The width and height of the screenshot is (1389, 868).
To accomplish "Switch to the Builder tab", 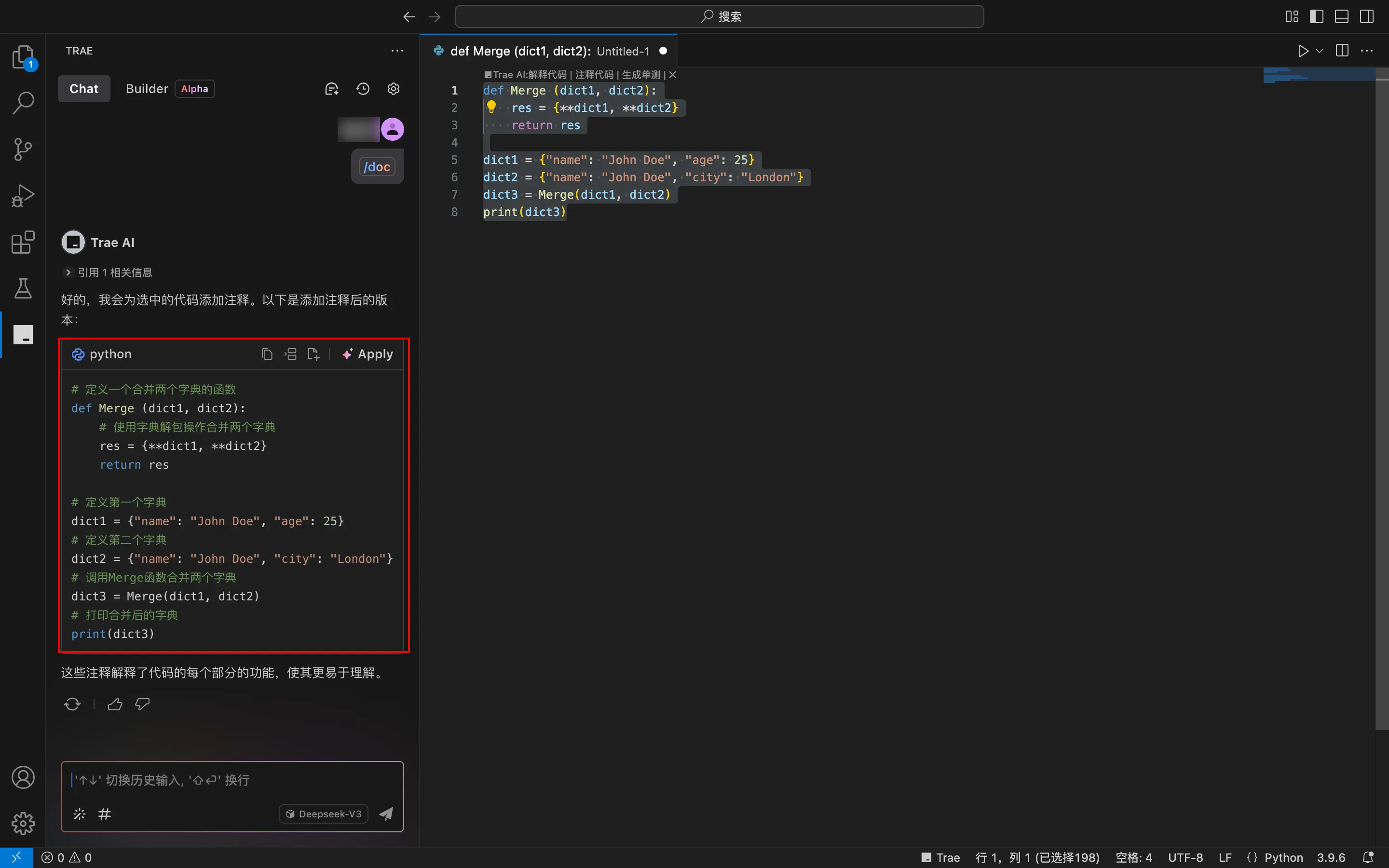I will pos(147,89).
